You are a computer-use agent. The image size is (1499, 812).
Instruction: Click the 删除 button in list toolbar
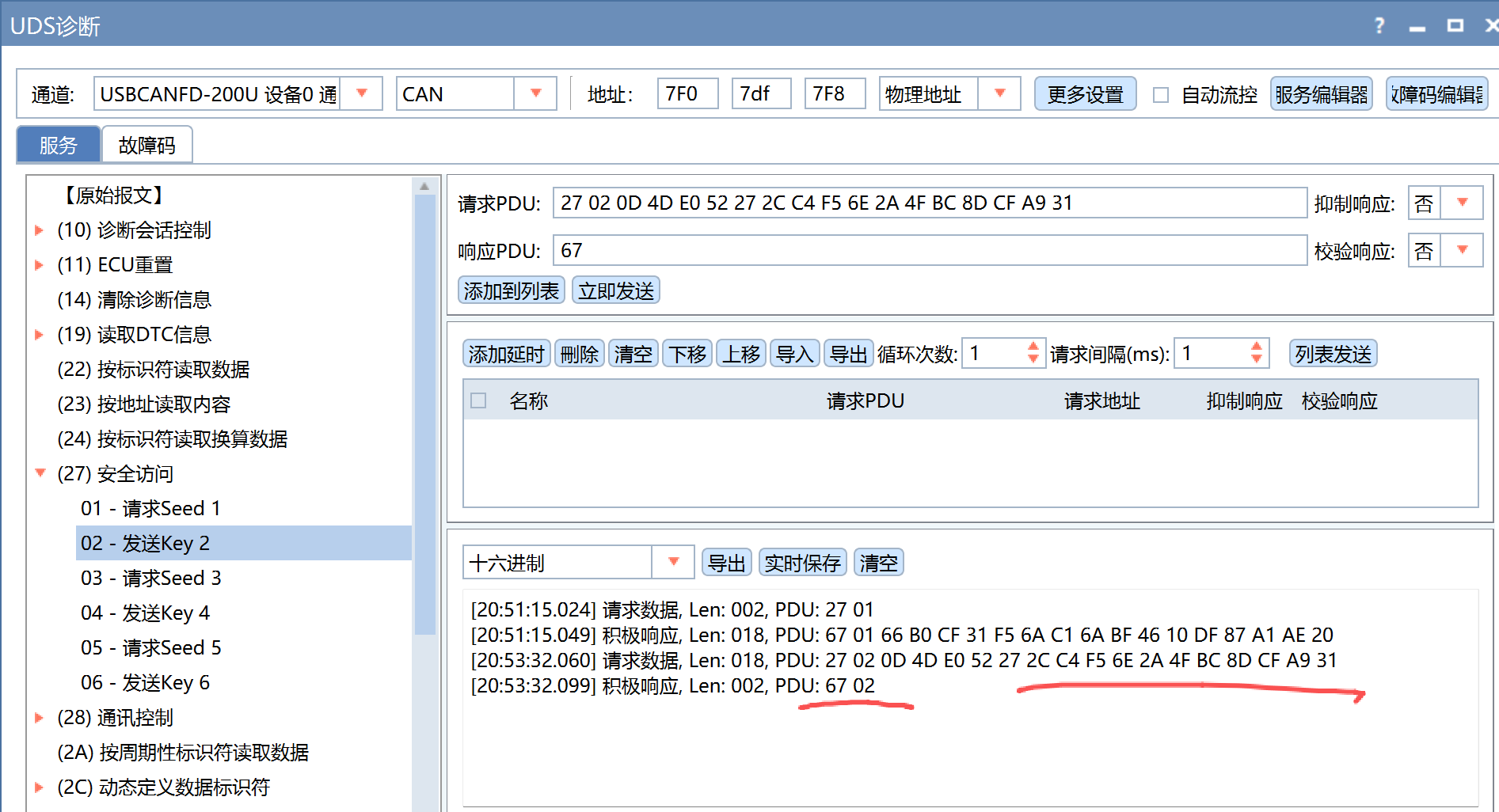pos(580,354)
